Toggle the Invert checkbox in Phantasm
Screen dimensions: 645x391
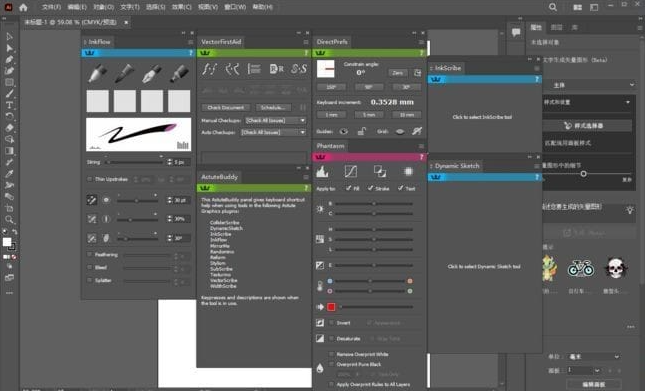point(332,323)
